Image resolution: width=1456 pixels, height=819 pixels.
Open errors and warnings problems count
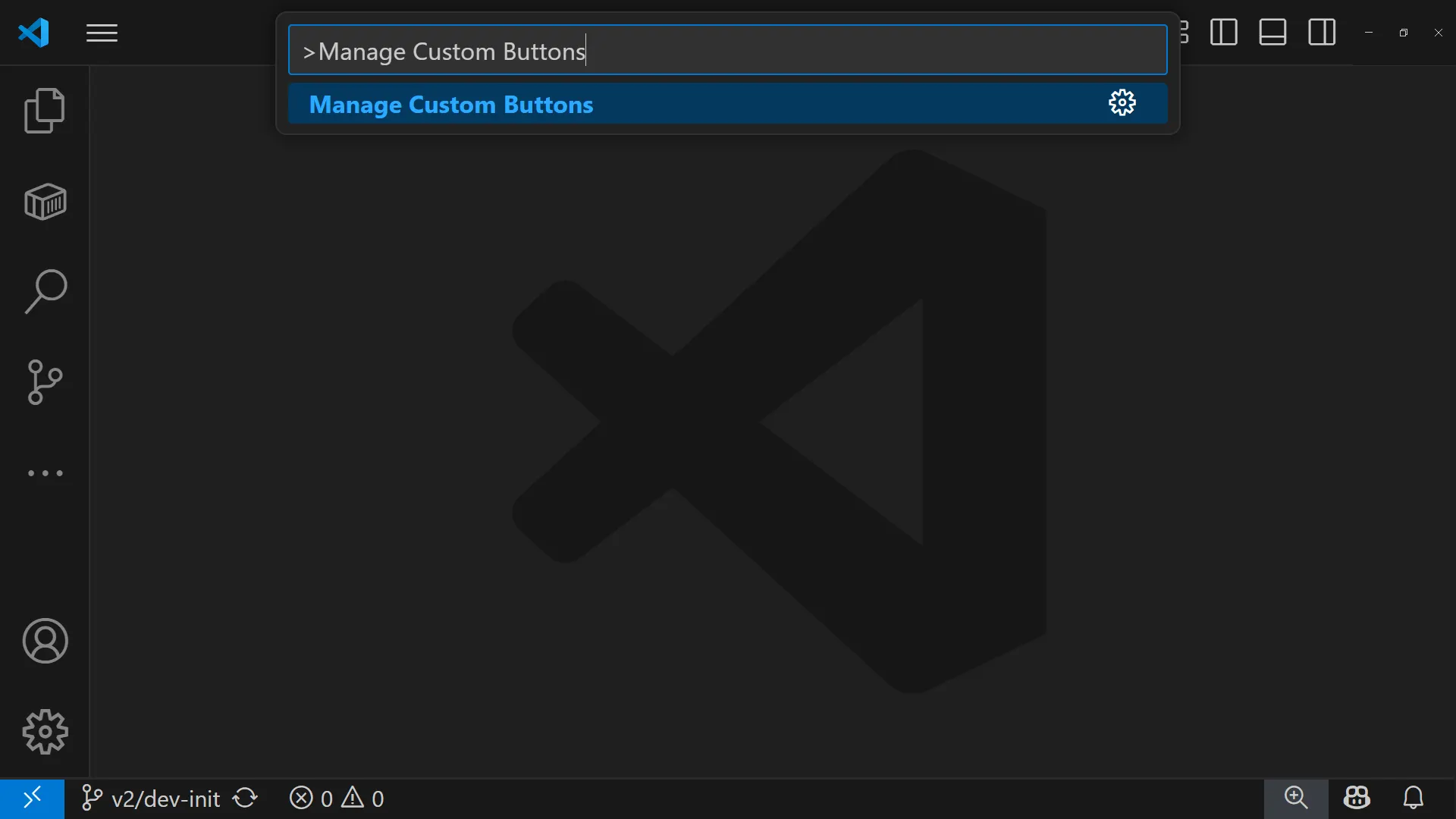tap(337, 799)
